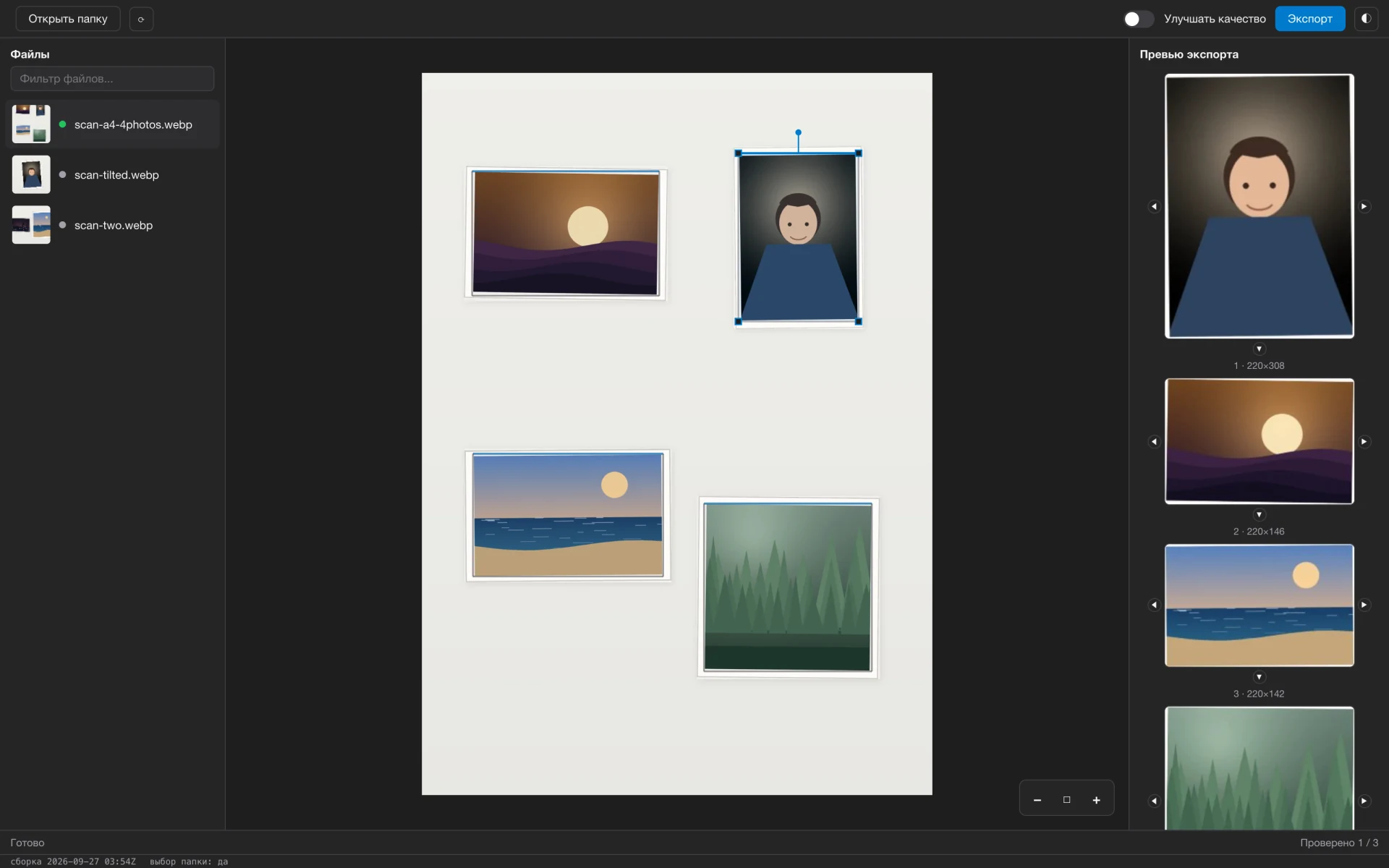
Task: Click the down arrow under preview 1
Action: coord(1260,349)
